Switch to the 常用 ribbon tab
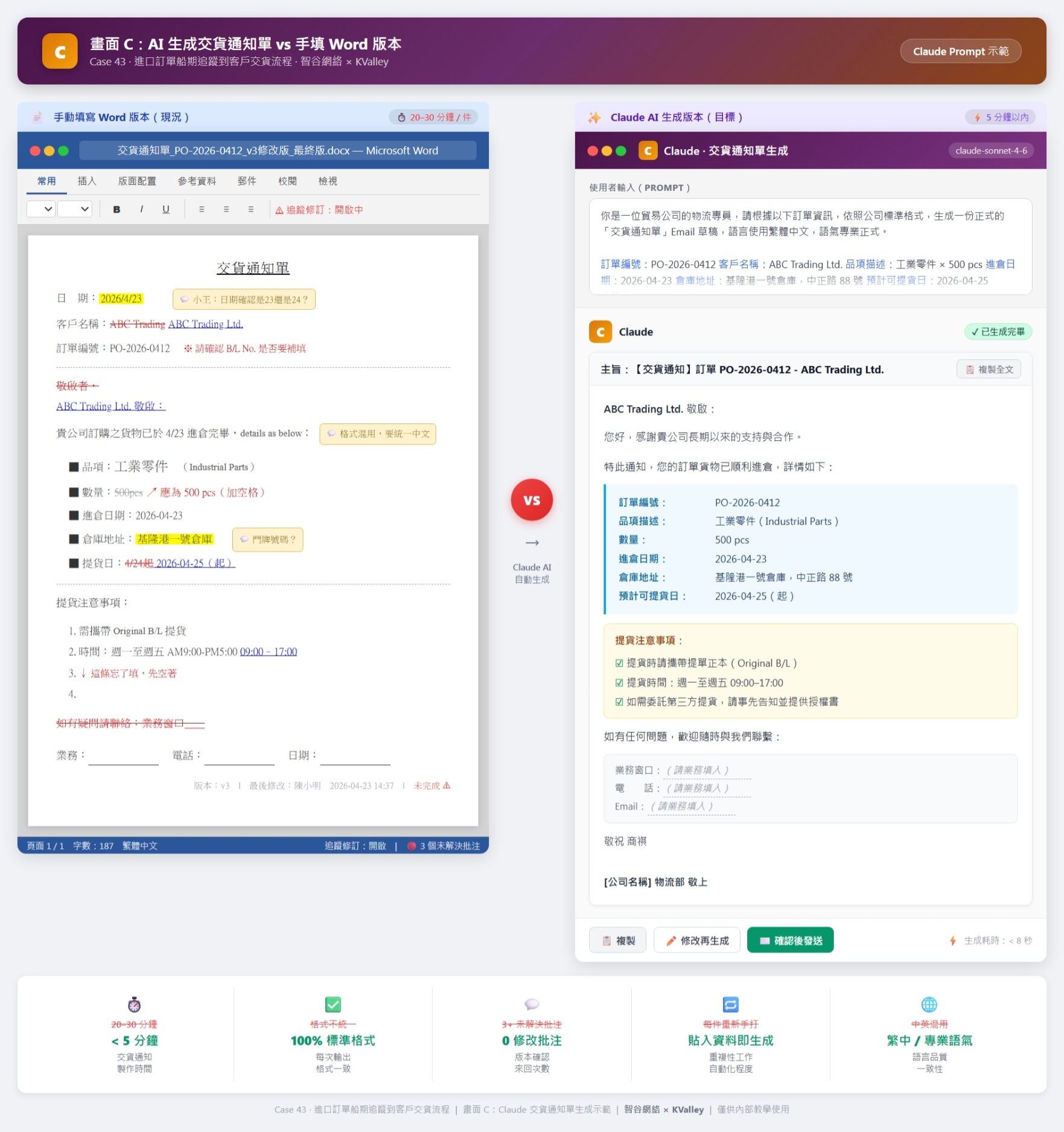This screenshot has height=1132, width=1064. [46, 181]
